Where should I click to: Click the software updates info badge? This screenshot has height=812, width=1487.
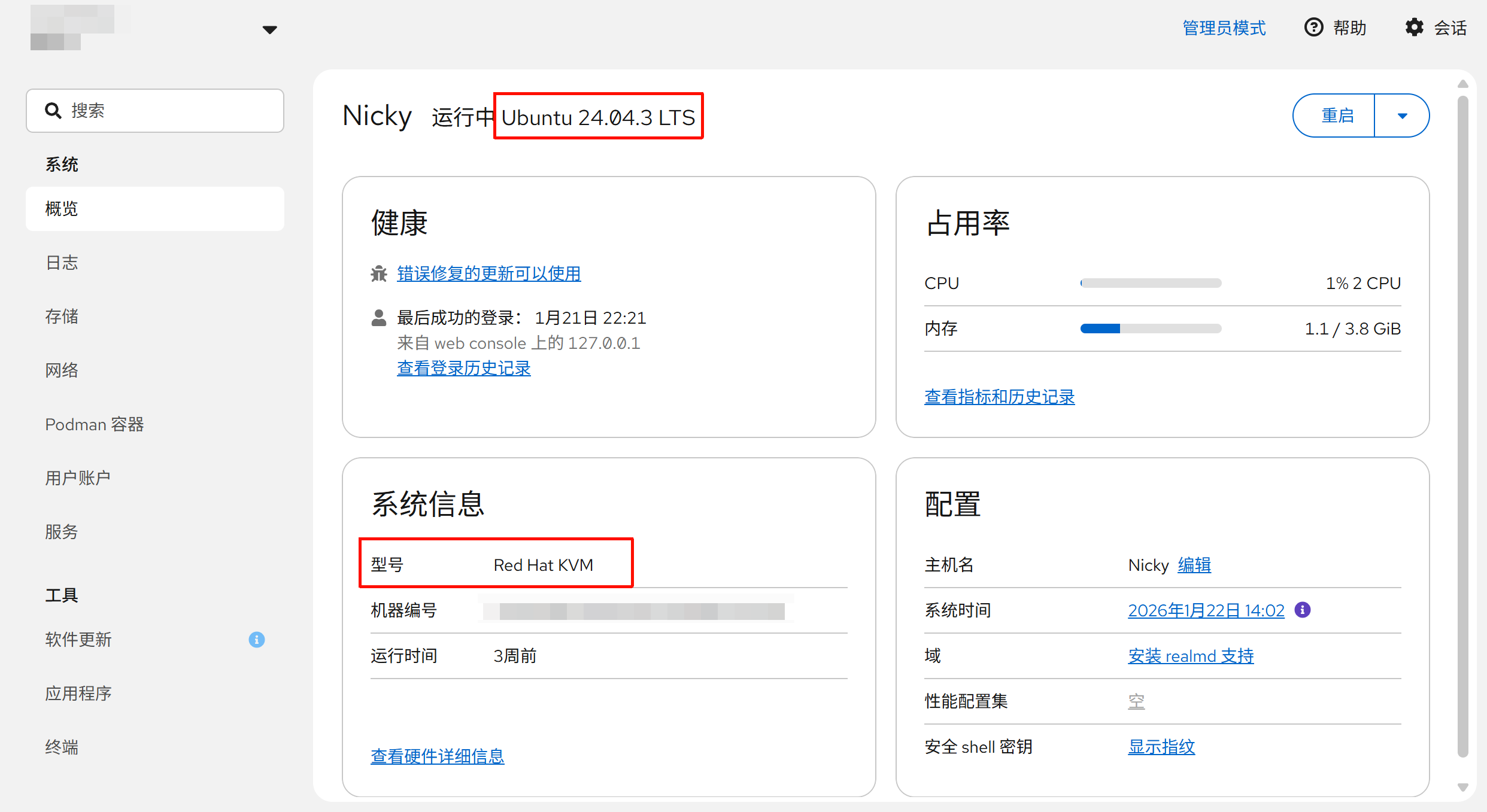click(257, 640)
